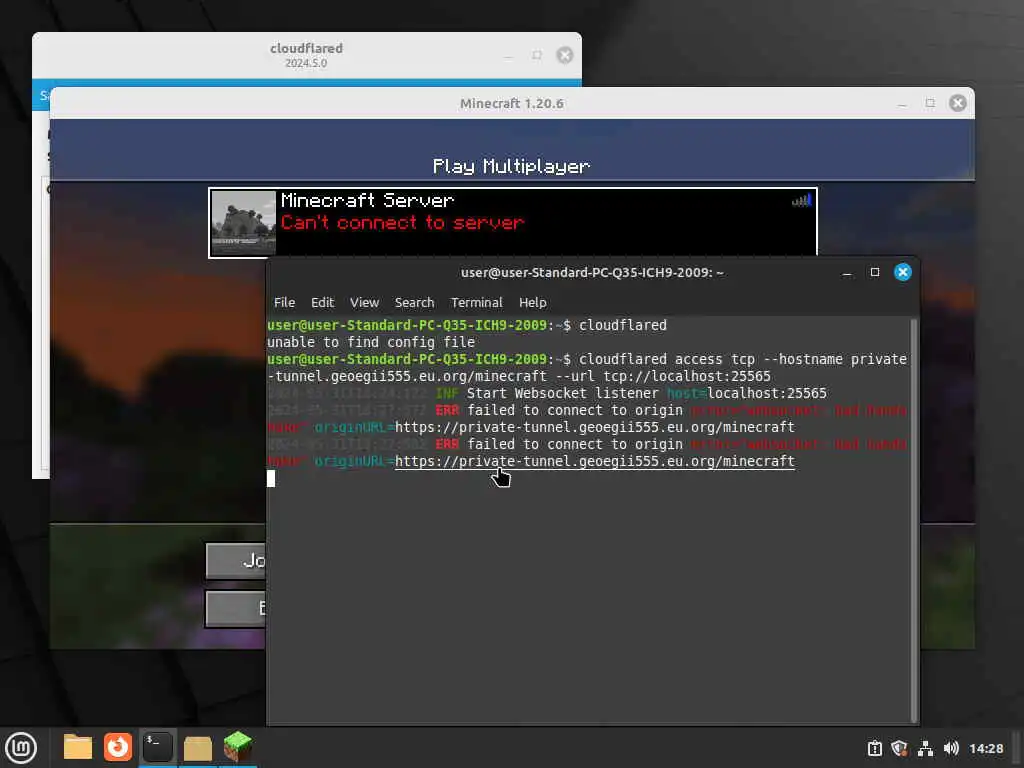
Task: Click the terminal title bar text
Action: pyautogui.click(x=592, y=272)
